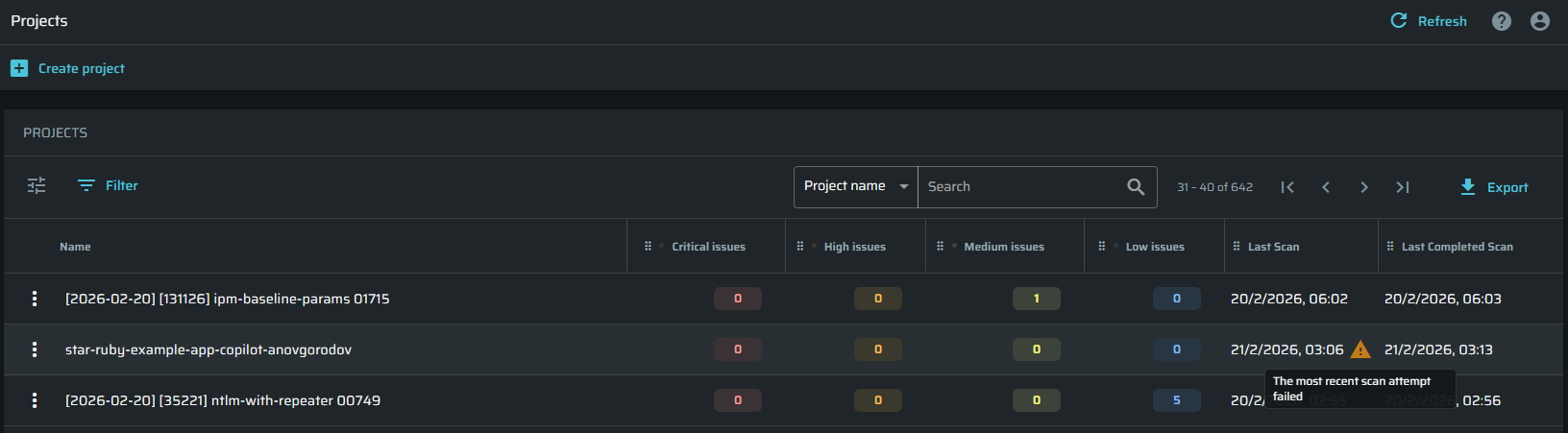Click the Refresh button

click(x=1429, y=21)
